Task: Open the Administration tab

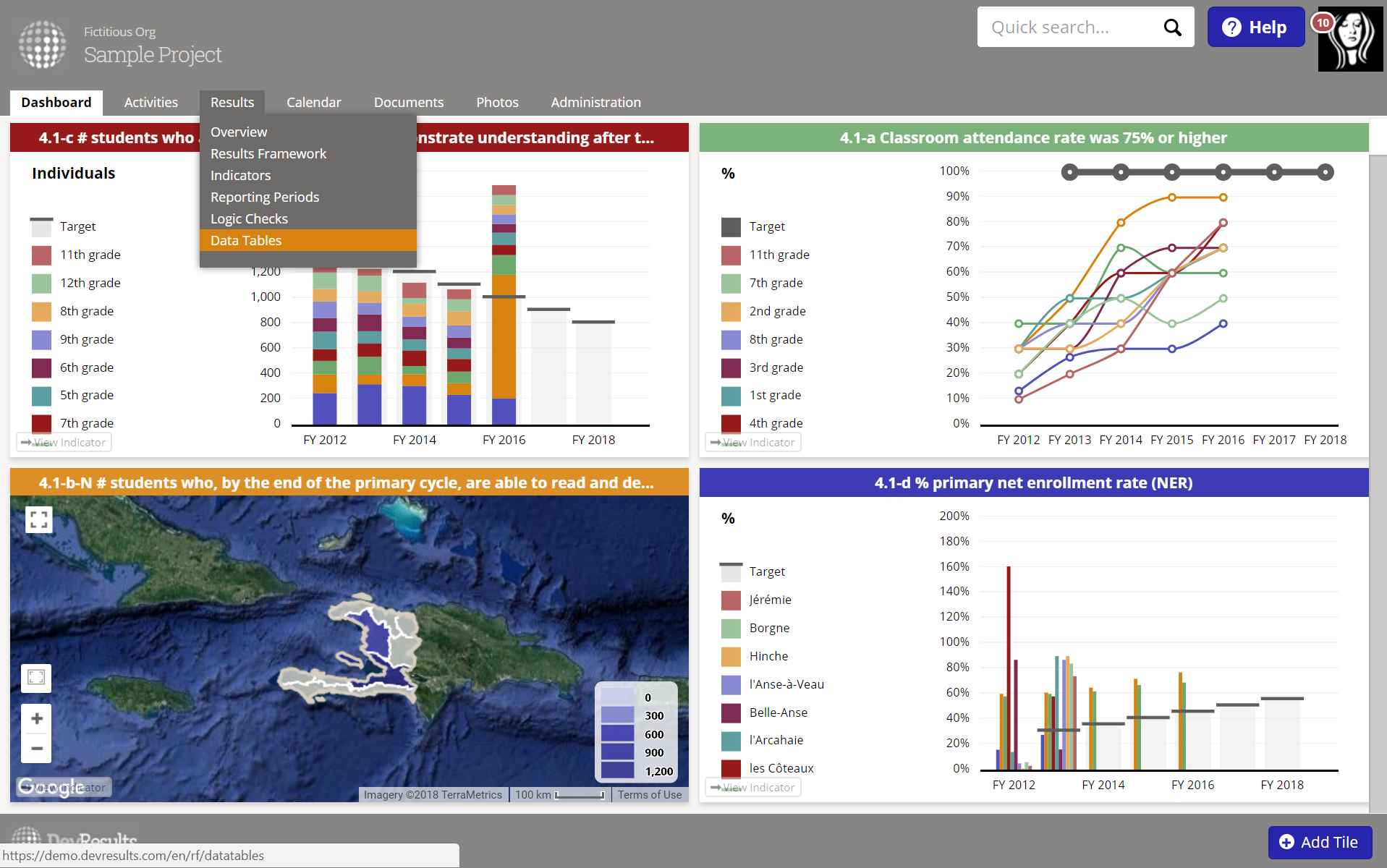Action: (595, 103)
